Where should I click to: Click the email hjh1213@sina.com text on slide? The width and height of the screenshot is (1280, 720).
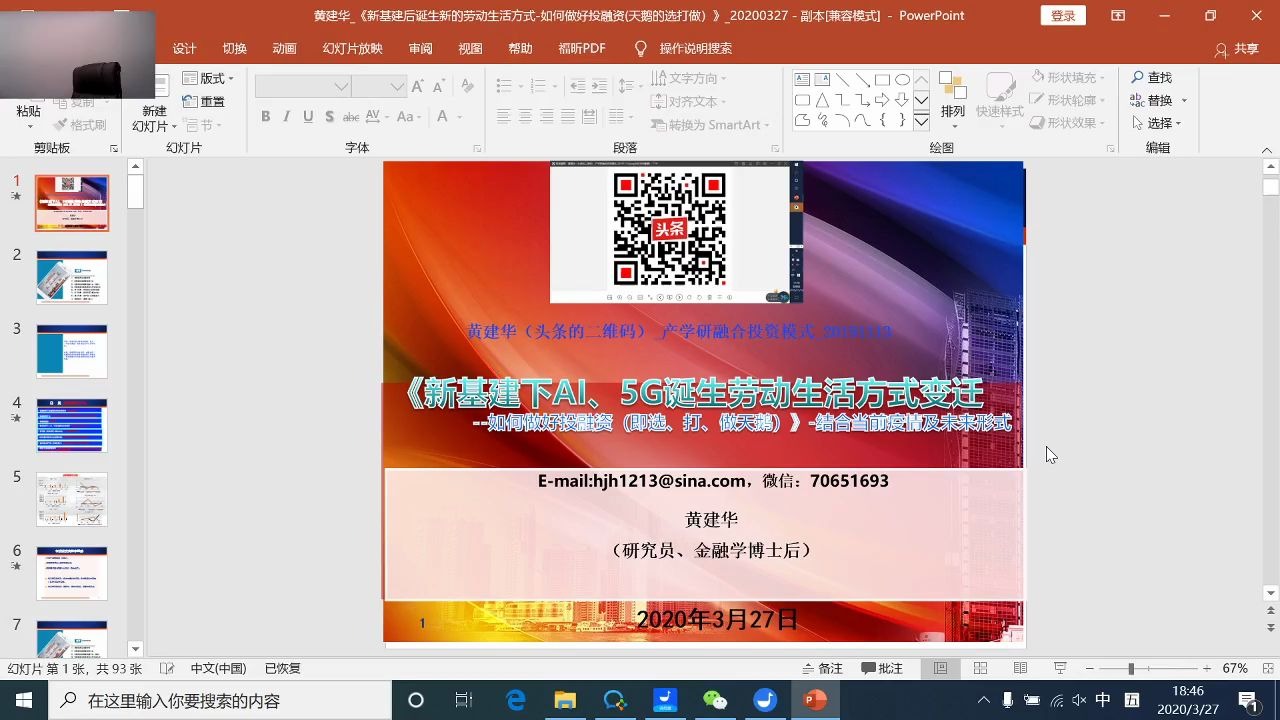(669, 481)
